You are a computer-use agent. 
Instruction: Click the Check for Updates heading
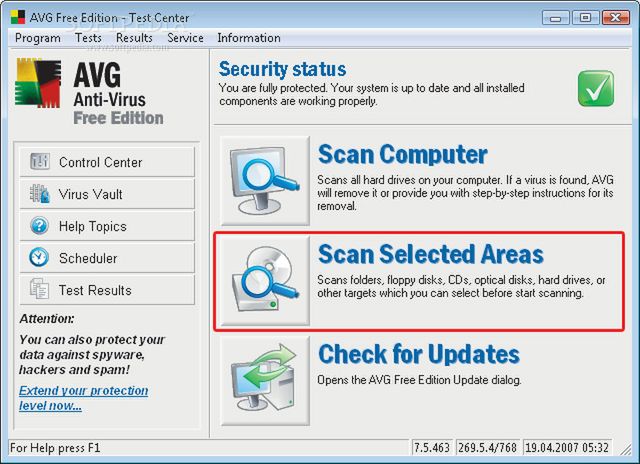point(419,354)
